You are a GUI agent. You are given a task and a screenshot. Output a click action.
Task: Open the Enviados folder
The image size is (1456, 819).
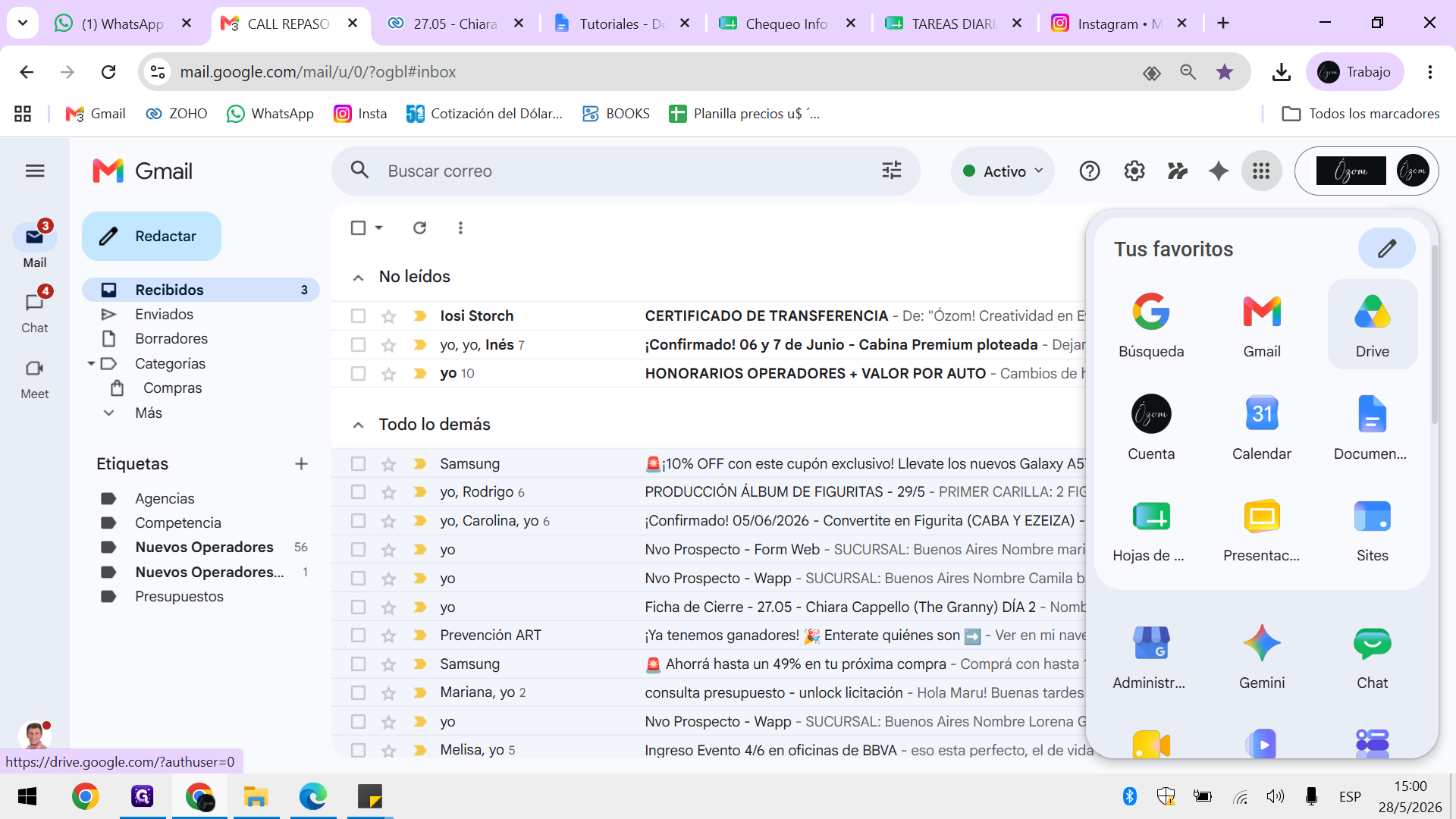coord(164,315)
